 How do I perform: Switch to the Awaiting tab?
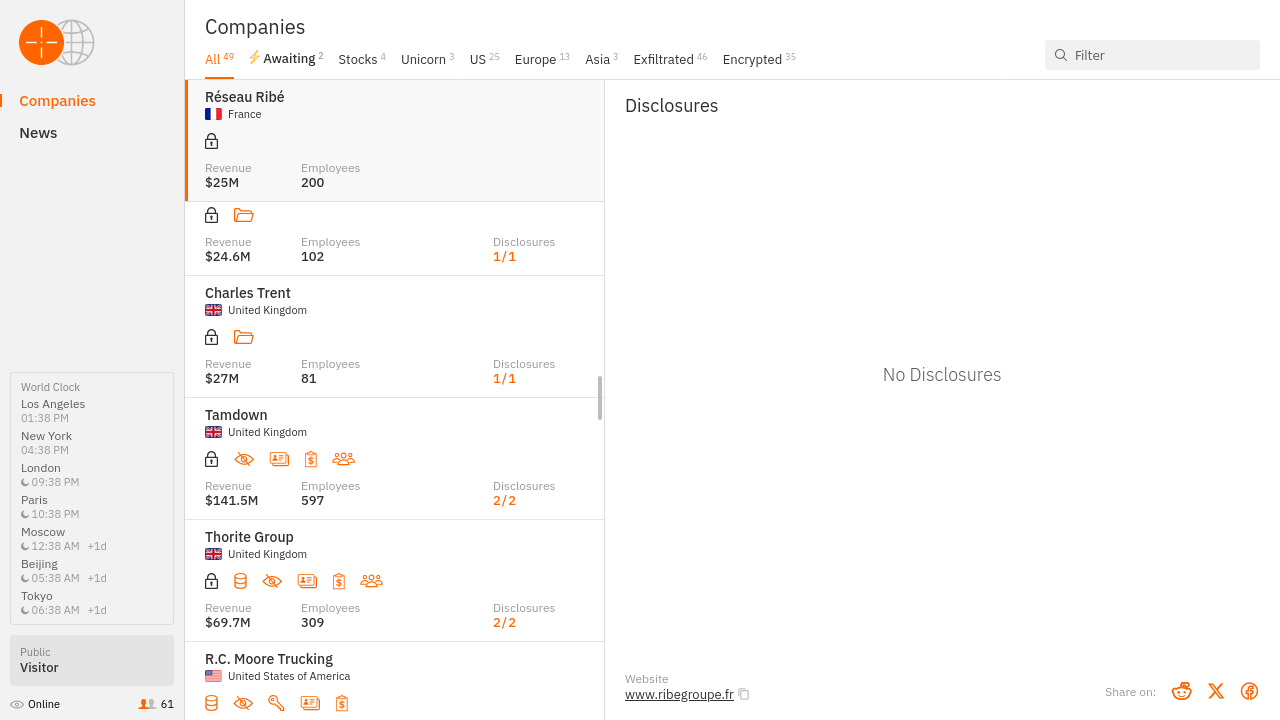click(286, 59)
